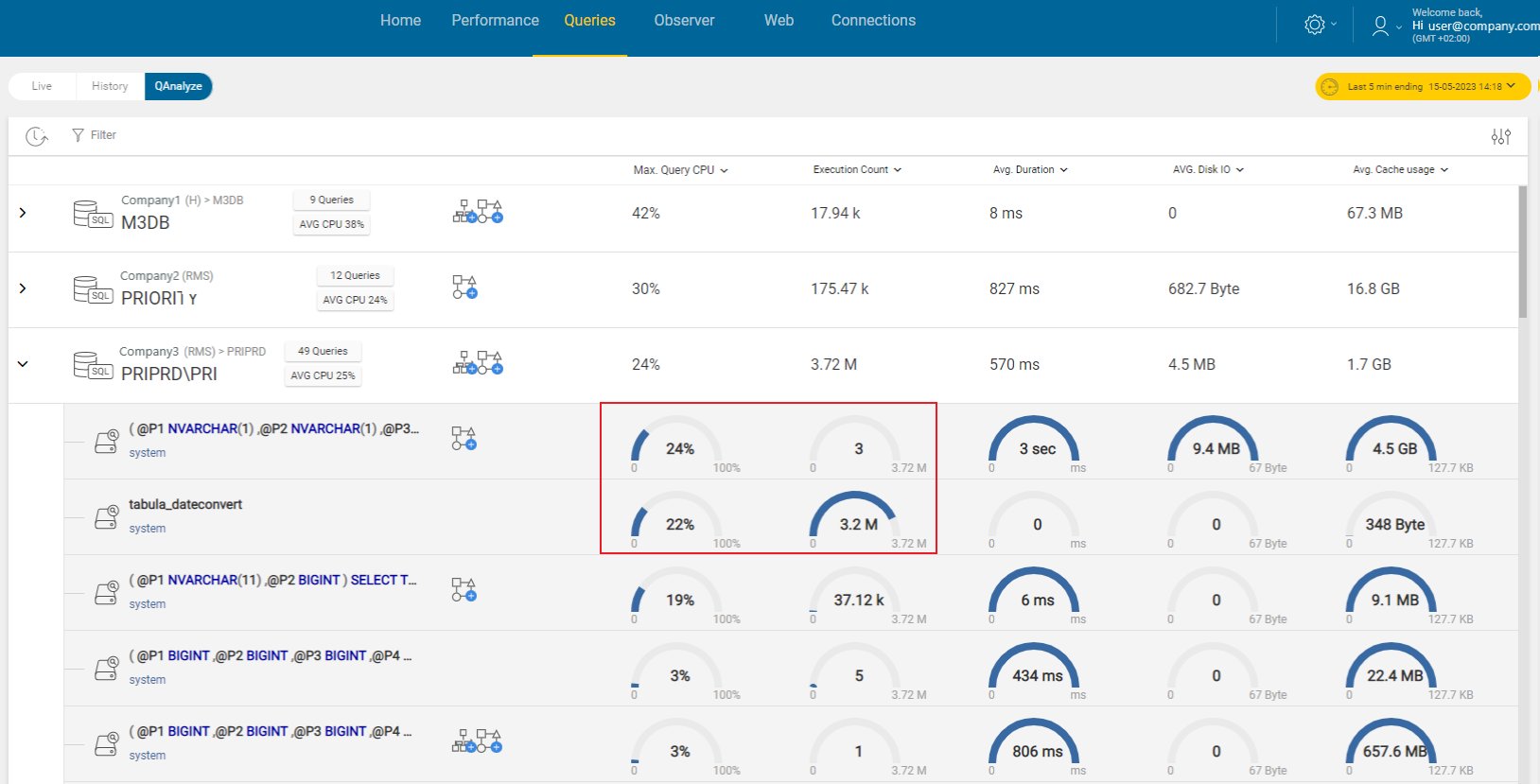Click query icon of tabula_dateconvert row
The image size is (1540, 784).
pyautogui.click(x=107, y=517)
